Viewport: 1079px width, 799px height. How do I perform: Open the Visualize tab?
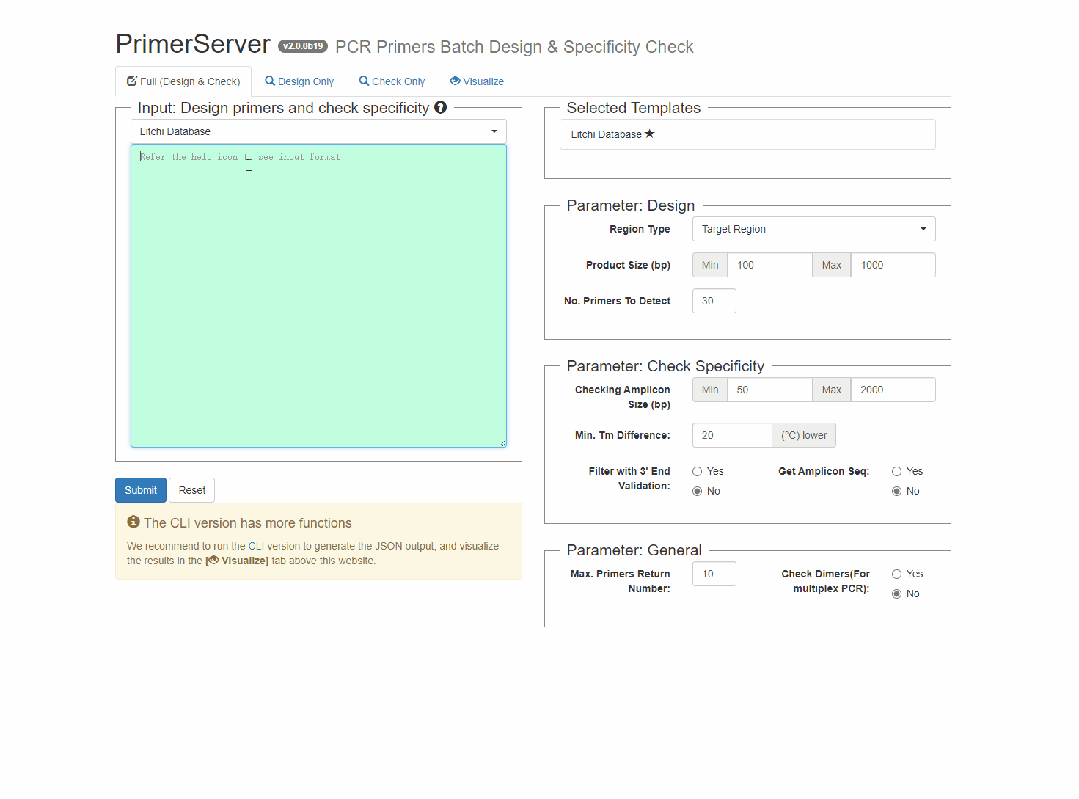(477, 81)
